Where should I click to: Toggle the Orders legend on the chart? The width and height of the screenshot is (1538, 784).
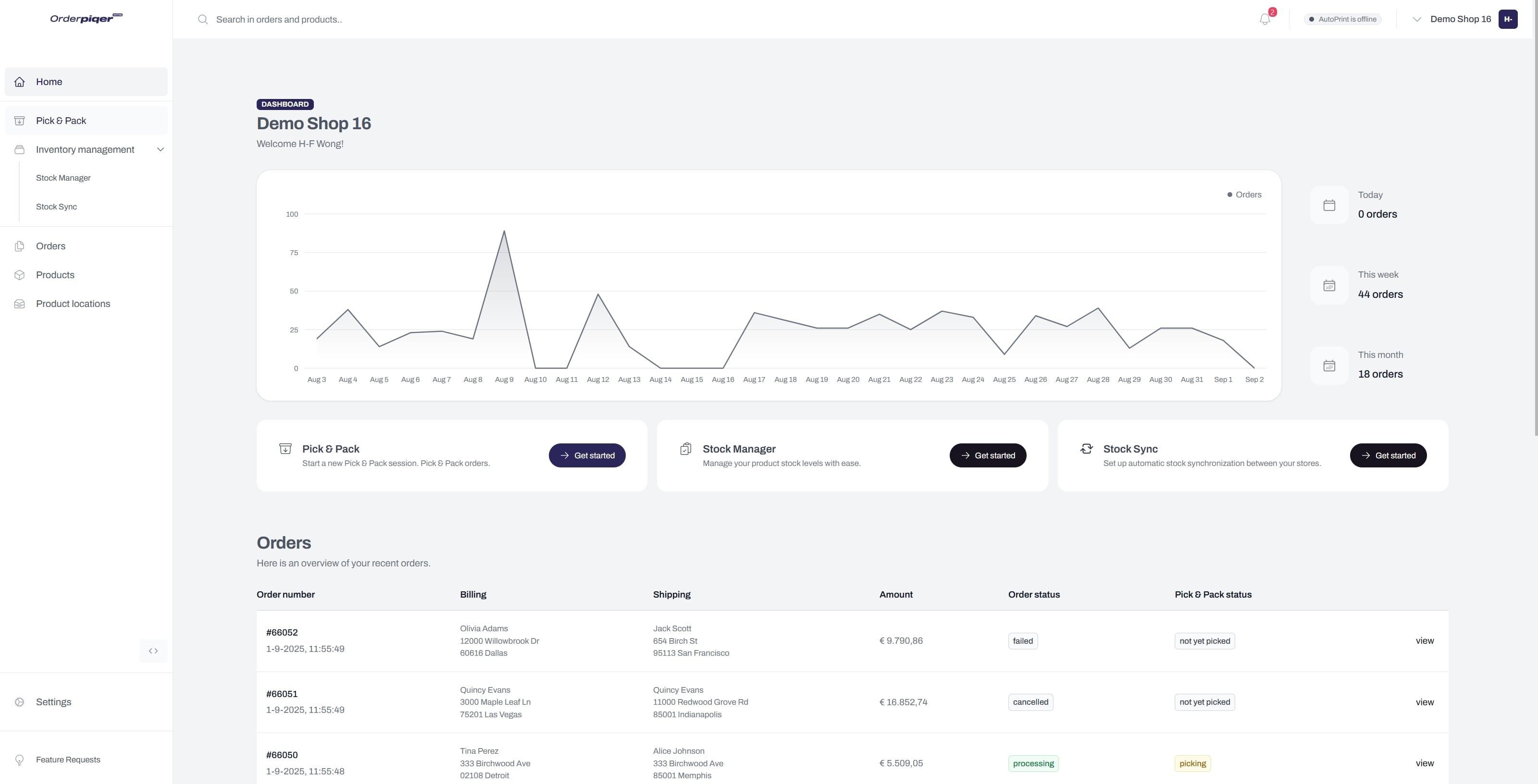pos(1244,195)
